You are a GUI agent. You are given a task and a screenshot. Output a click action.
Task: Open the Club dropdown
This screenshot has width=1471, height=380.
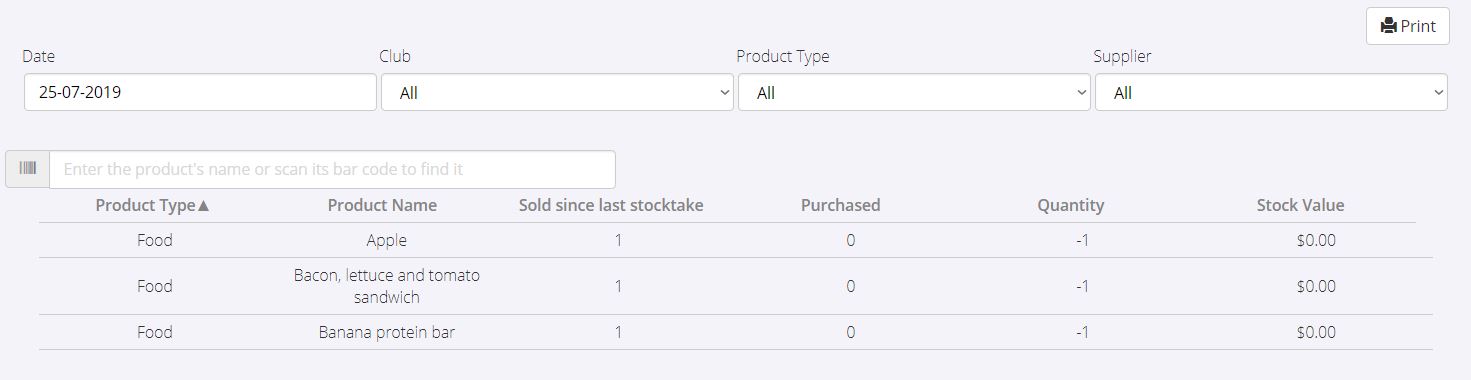pos(558,93)
